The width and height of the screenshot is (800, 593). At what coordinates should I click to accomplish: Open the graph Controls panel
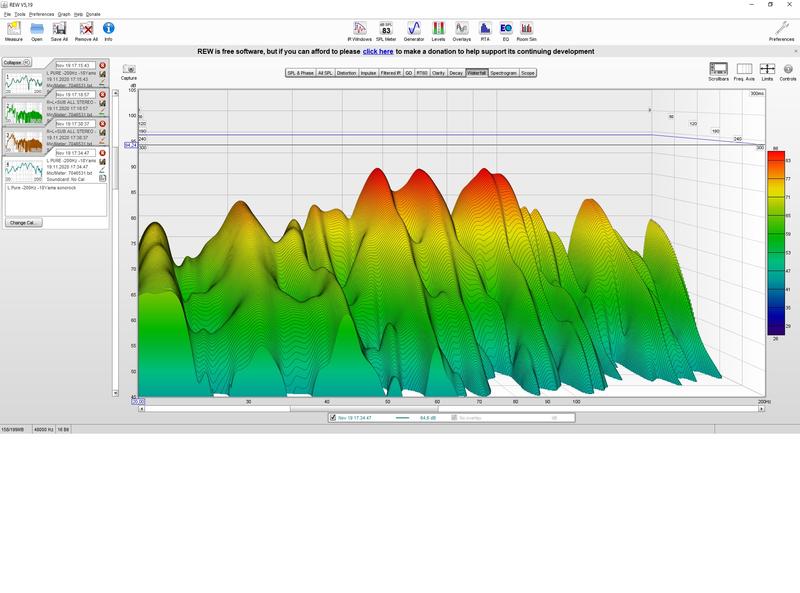(788, 71)
